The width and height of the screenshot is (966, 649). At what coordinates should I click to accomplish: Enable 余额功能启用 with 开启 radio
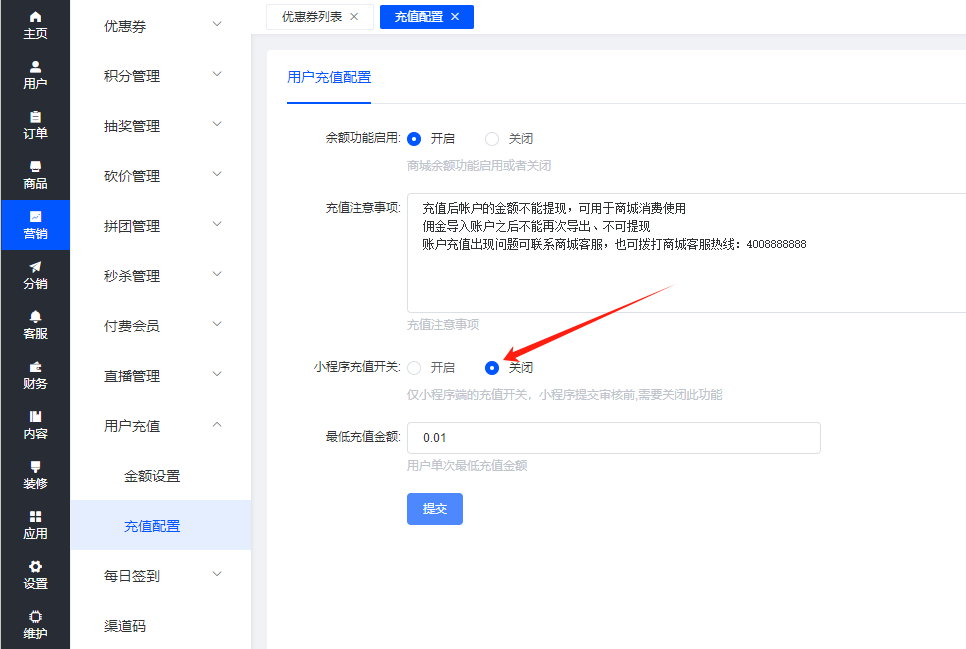(x=414, y=139)
